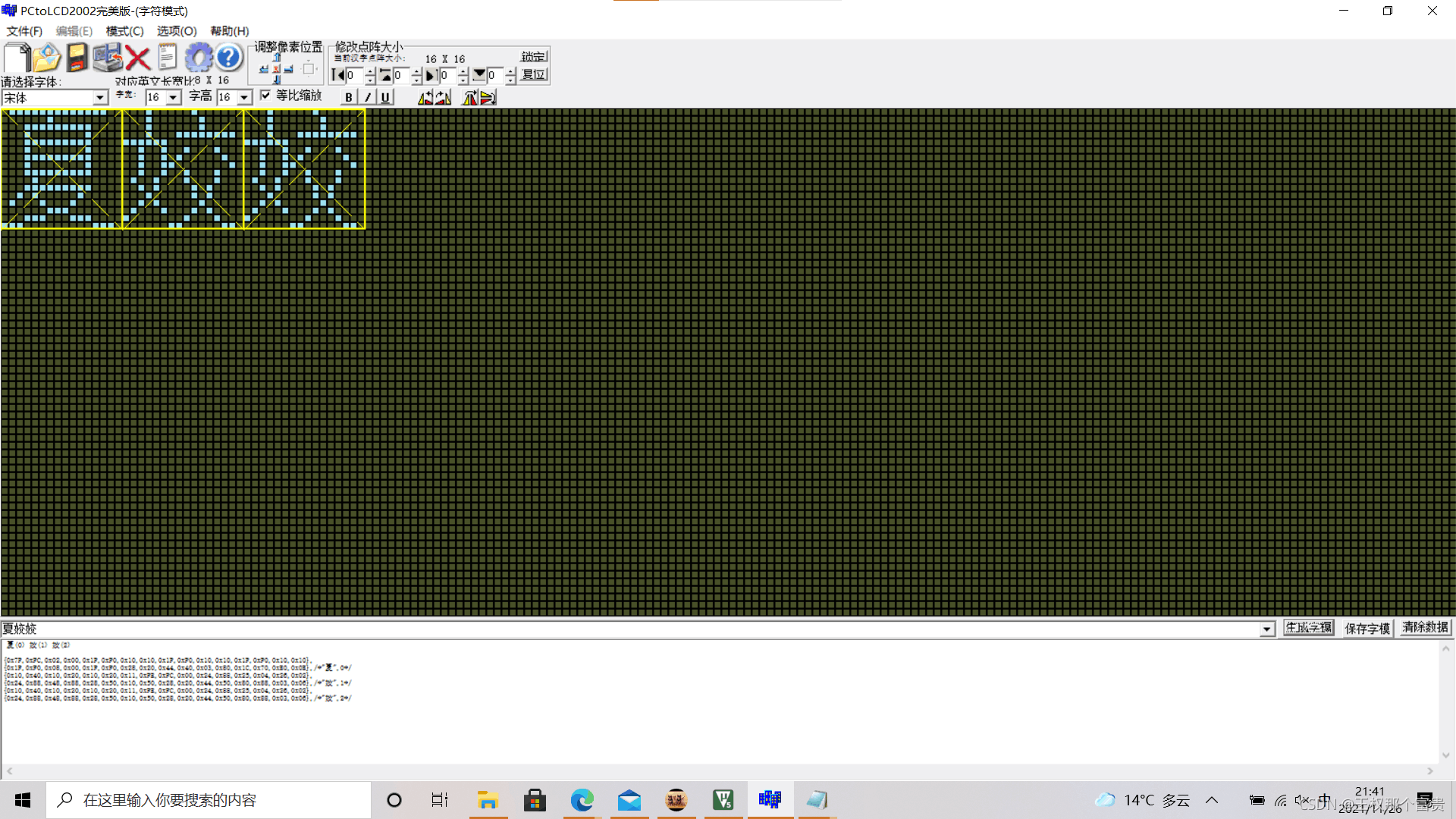Click the import/restore disk icon
1456x819 pixels.
click(x=108, y=58)
